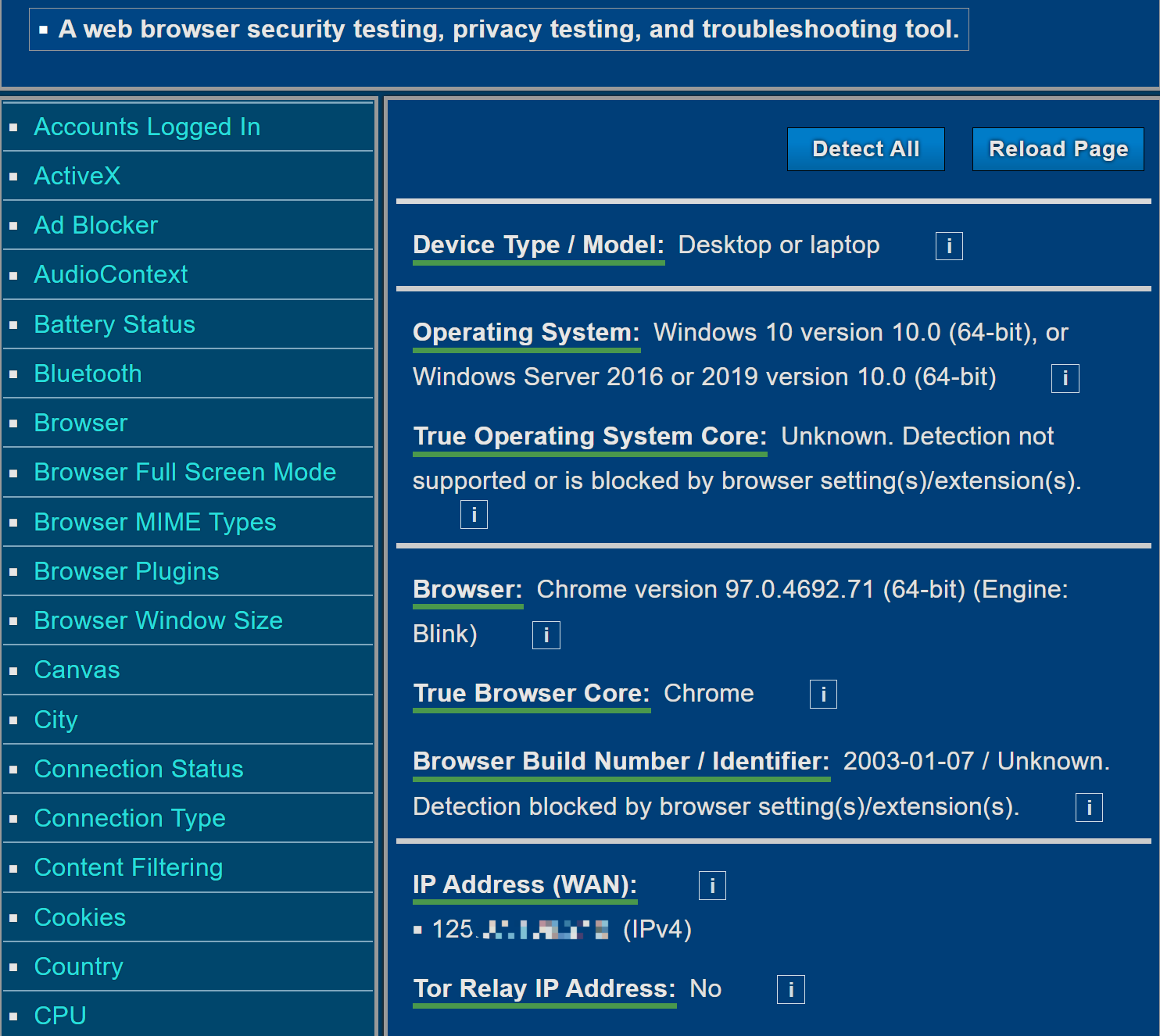Click the Detect All button

866,149
